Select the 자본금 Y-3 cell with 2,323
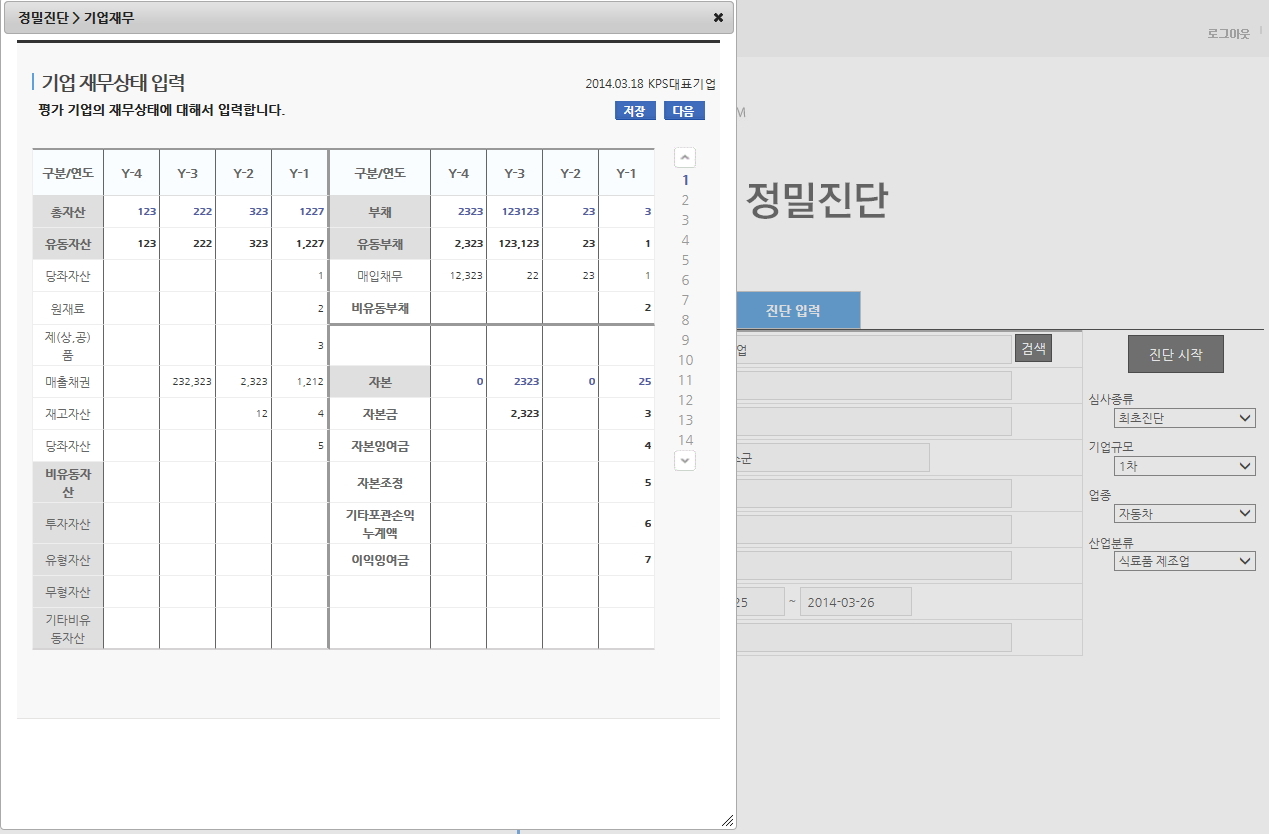This screenshot has width=1269, height=834. click(514, 414)
